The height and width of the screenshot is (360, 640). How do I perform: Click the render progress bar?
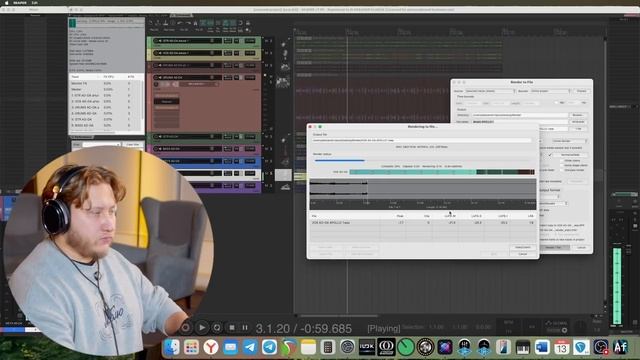coord(422,160)
